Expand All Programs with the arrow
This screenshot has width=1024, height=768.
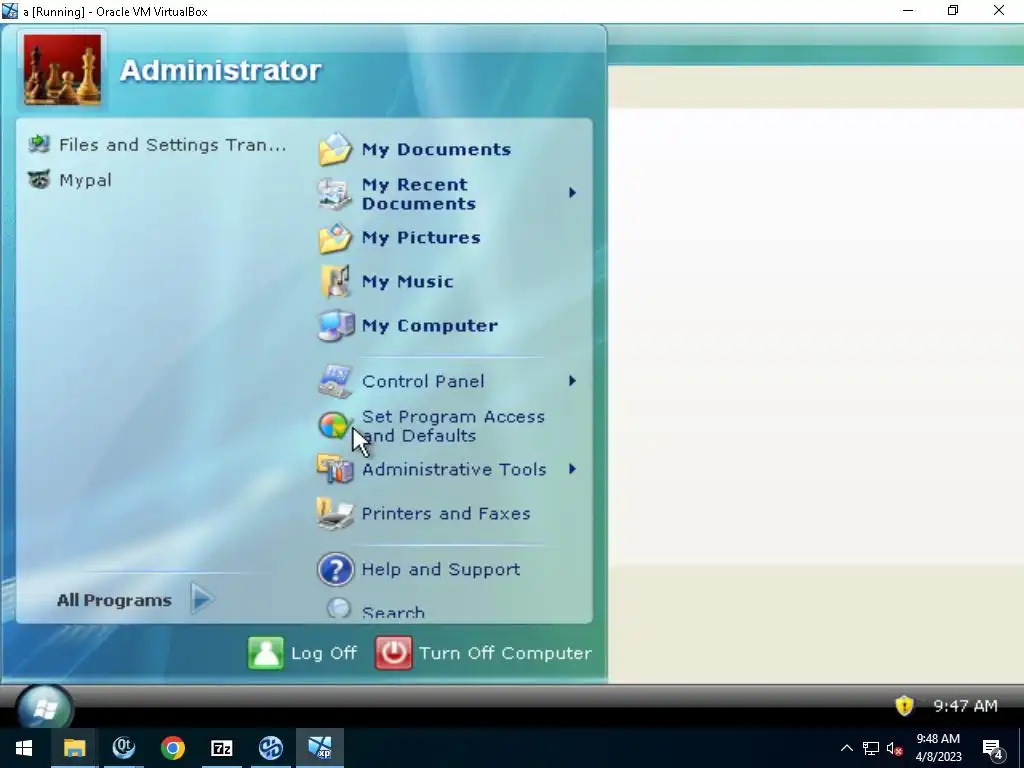click(202, 598)
